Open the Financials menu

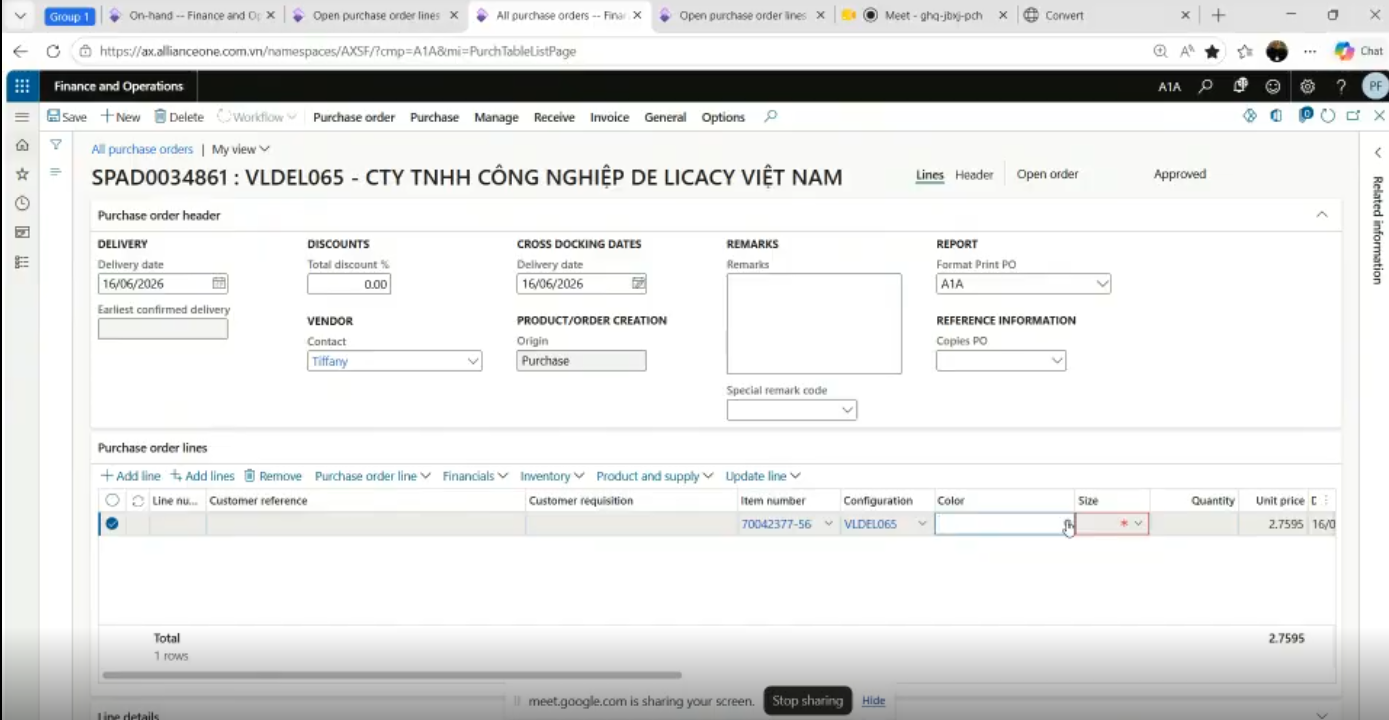click(475, 476)
